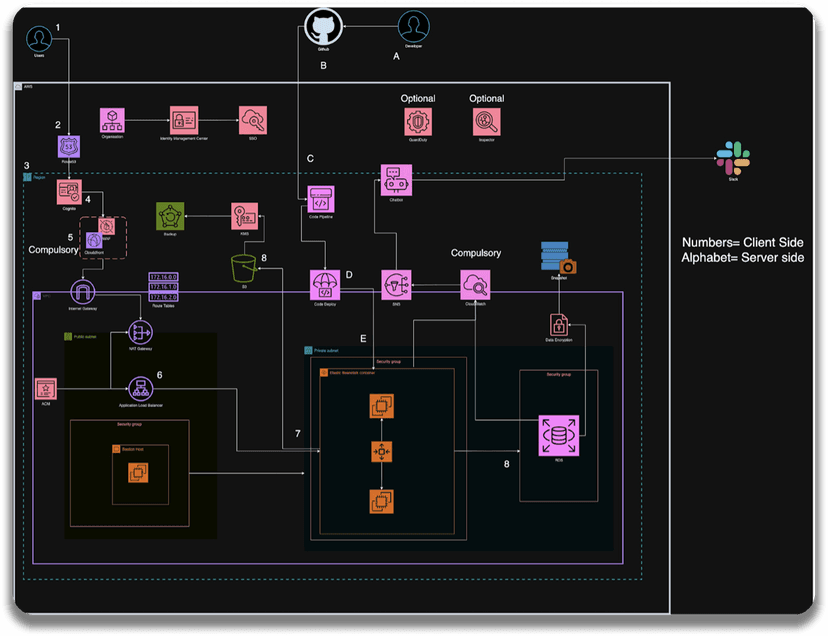Click the RDS database icon

[x=559, y=436]
